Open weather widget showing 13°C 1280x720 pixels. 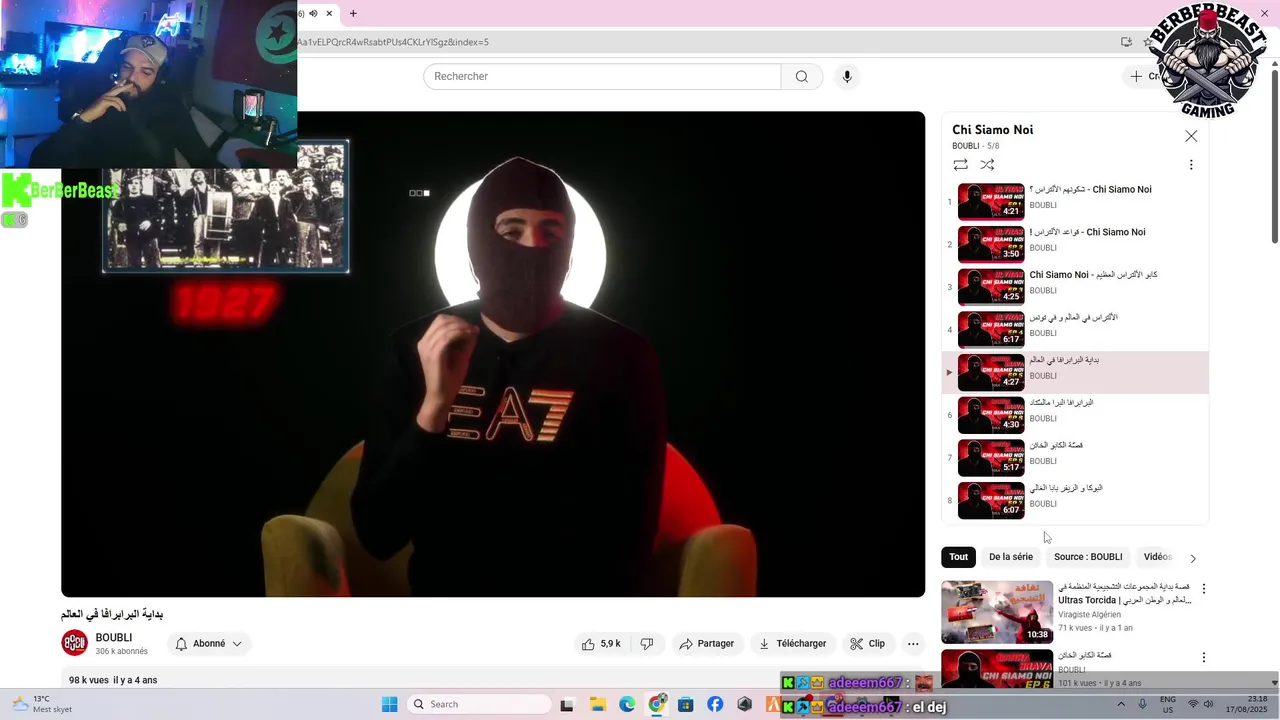[x=40, y=704]
